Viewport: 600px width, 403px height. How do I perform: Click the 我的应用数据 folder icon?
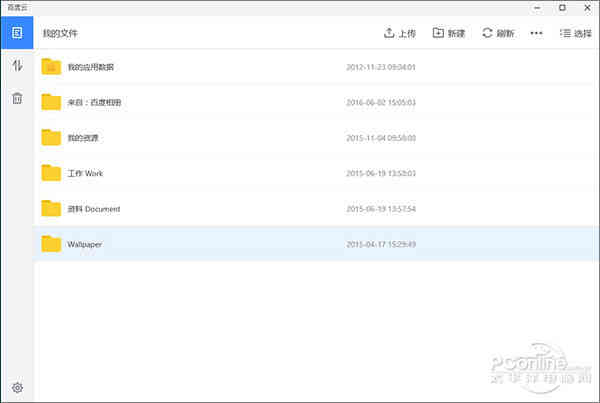52,67
